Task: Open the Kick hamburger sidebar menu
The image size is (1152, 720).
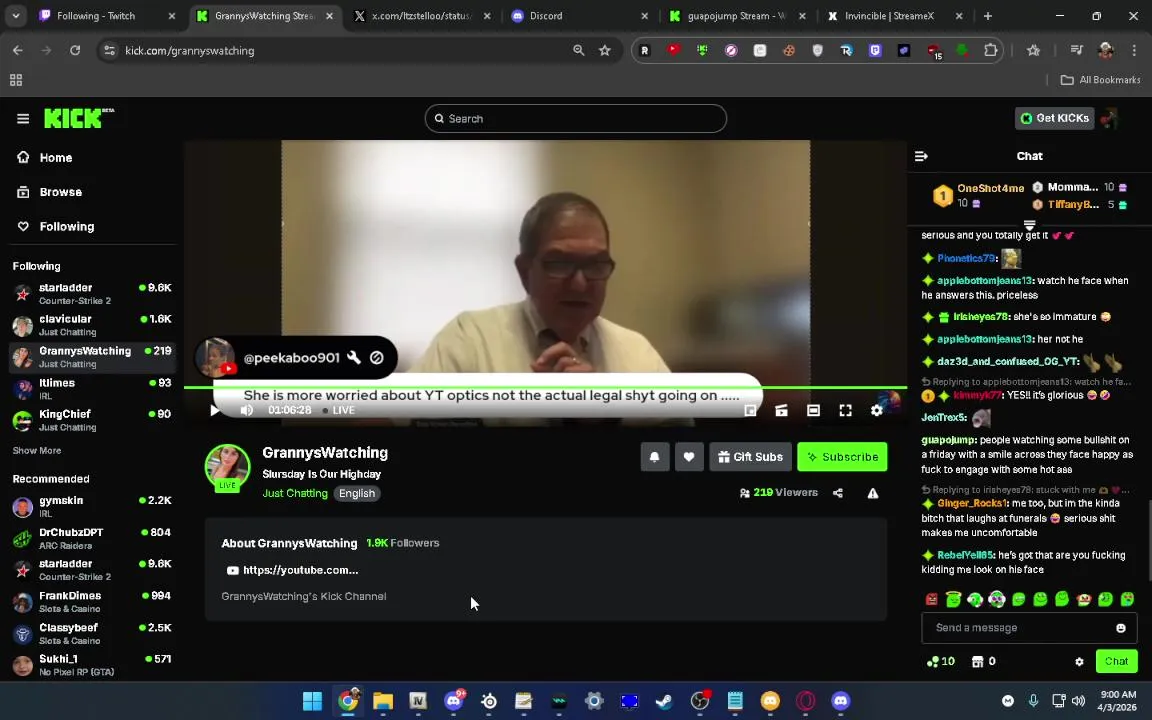Action: point(23,118)
